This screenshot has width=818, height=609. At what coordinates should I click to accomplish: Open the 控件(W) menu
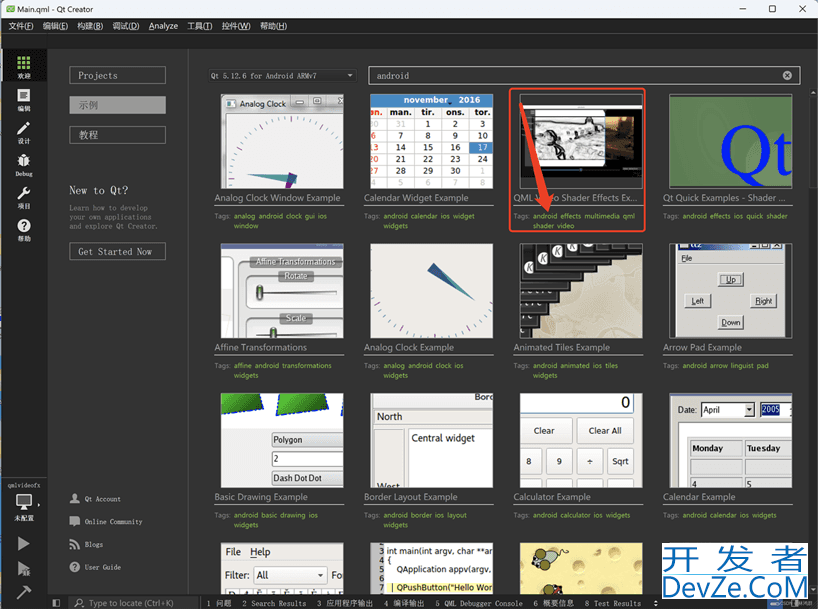click(x=236, y=26)
